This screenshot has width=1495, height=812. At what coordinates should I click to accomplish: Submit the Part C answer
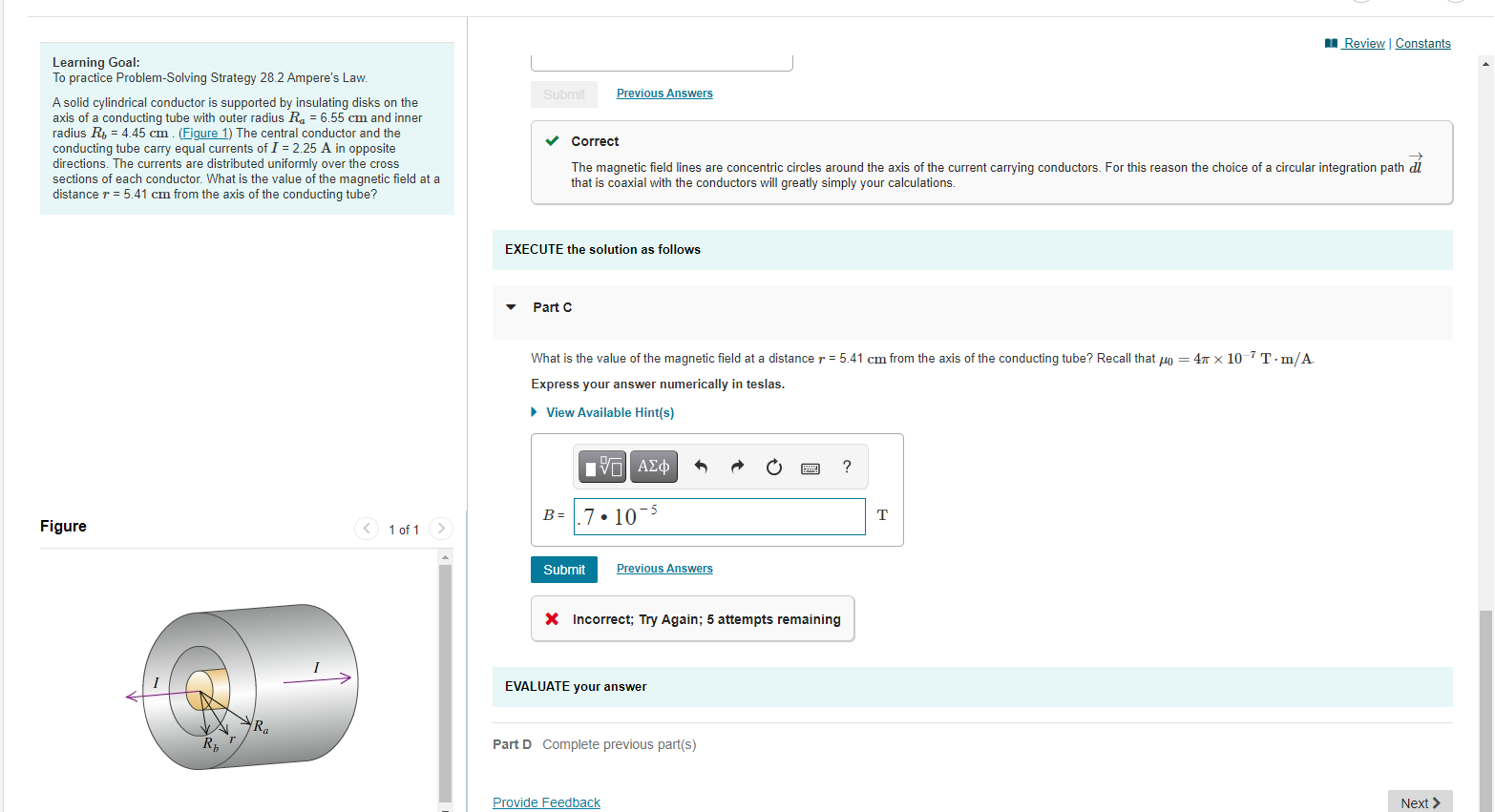click(563, 569)
